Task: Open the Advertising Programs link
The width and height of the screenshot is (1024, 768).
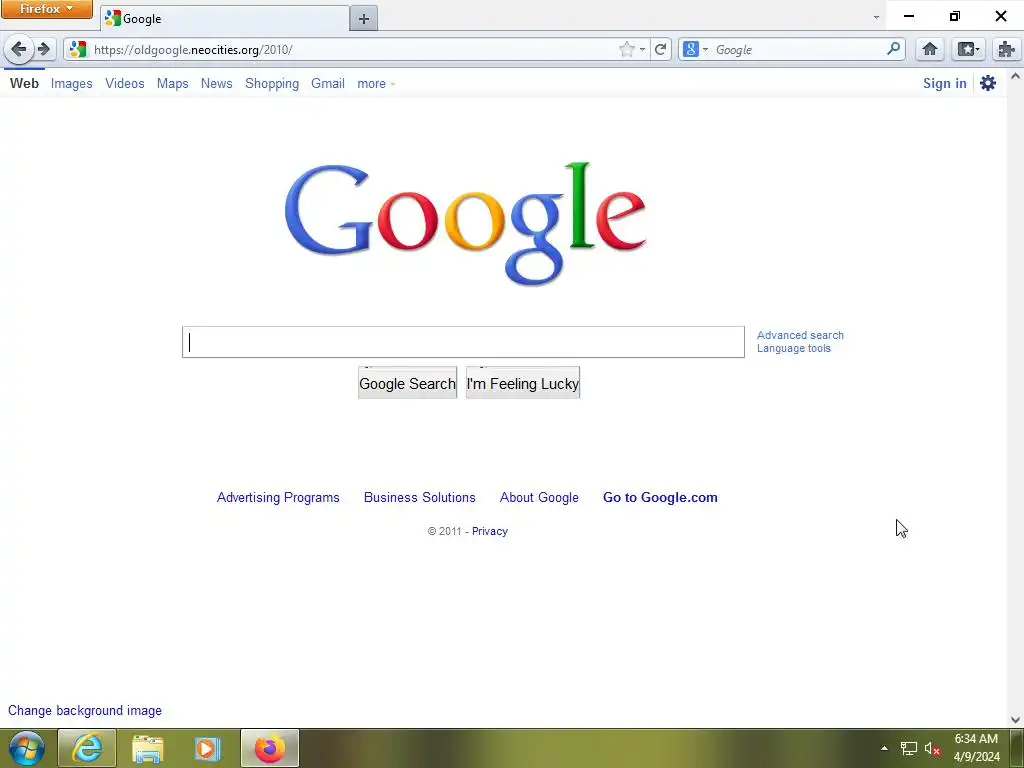Action: 278,498
